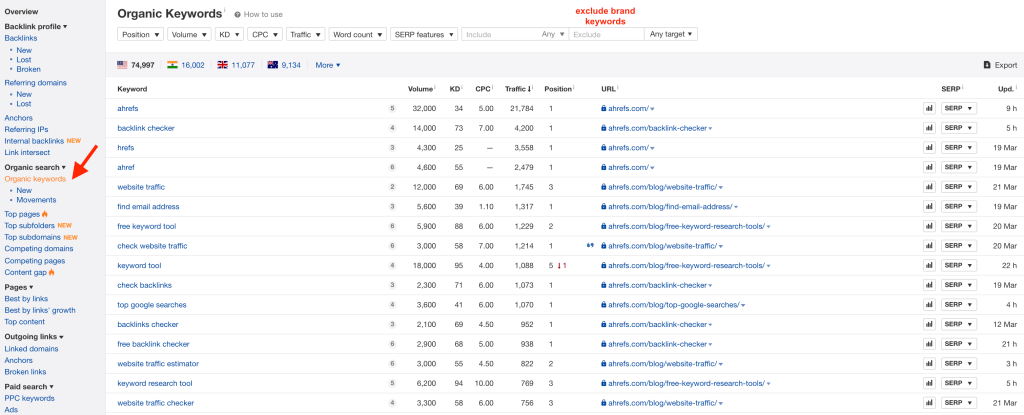1024x415 pixels.
Task: Select the United States flag with 74,997 keywords
Action: [x=122, y=65]
